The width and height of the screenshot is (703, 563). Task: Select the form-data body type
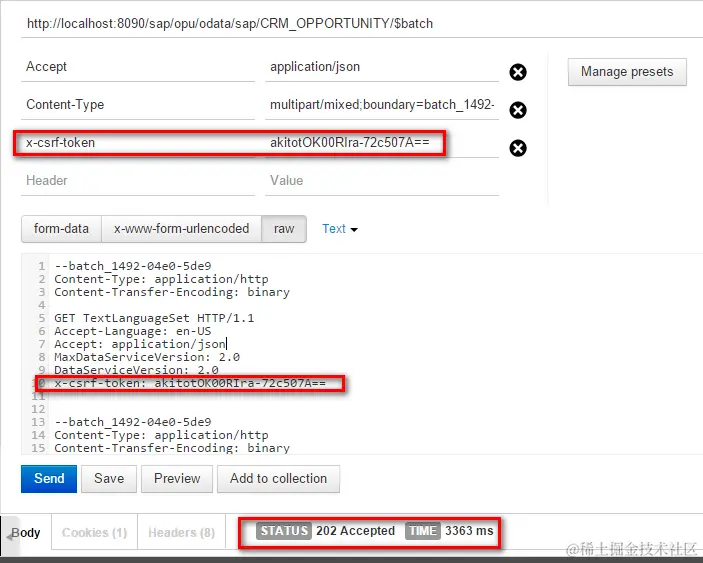61,229
